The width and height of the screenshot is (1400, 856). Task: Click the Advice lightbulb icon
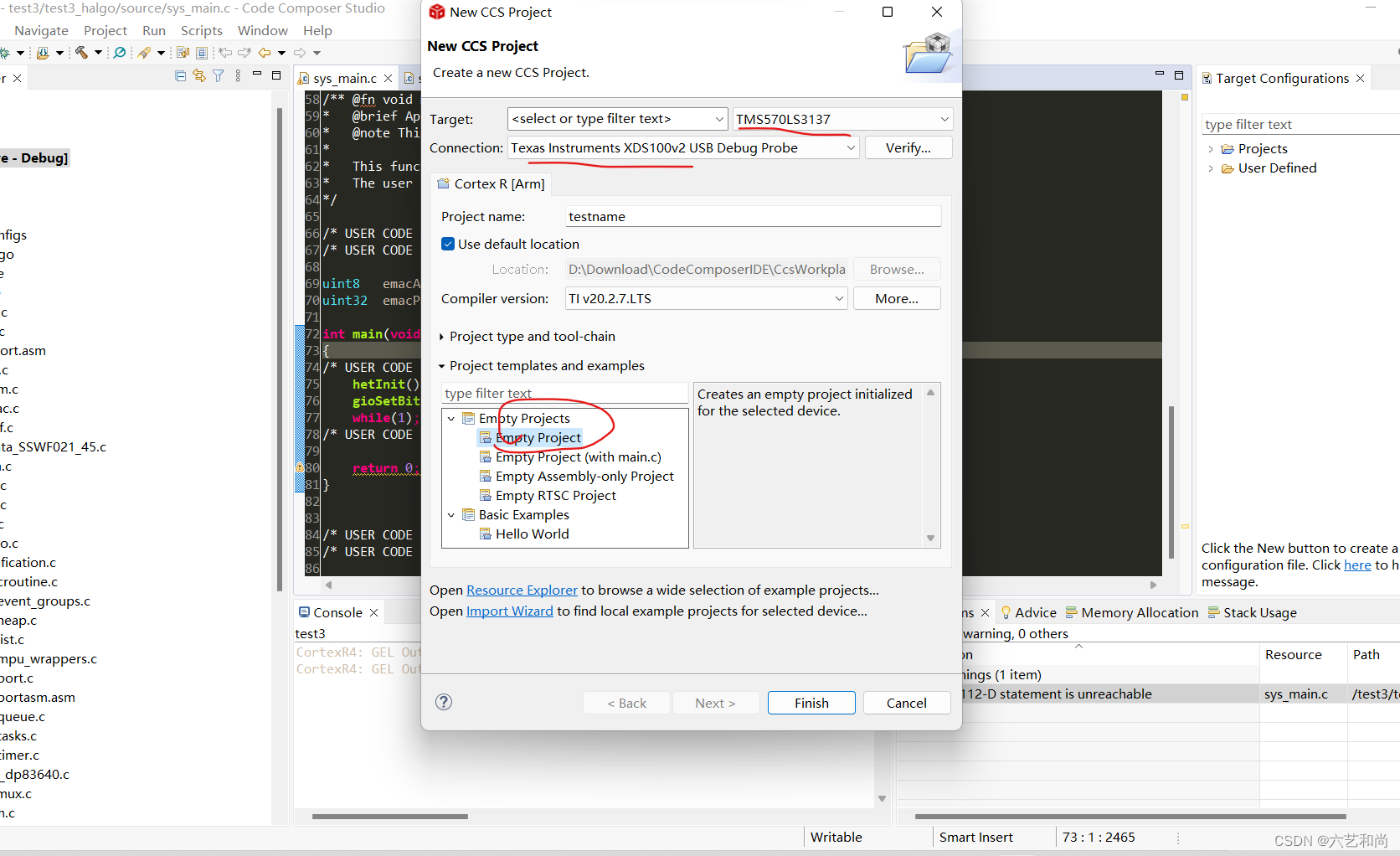pyautogui.click(x=1006, y=612)
